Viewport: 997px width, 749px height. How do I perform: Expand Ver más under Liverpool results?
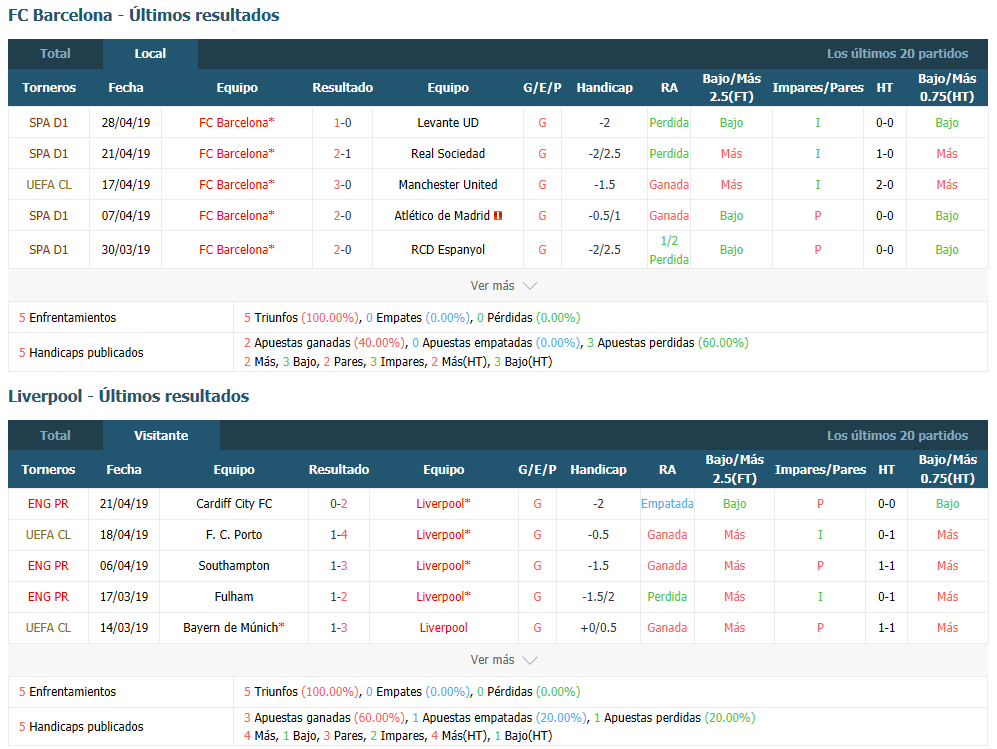click(x=504, y=660)
